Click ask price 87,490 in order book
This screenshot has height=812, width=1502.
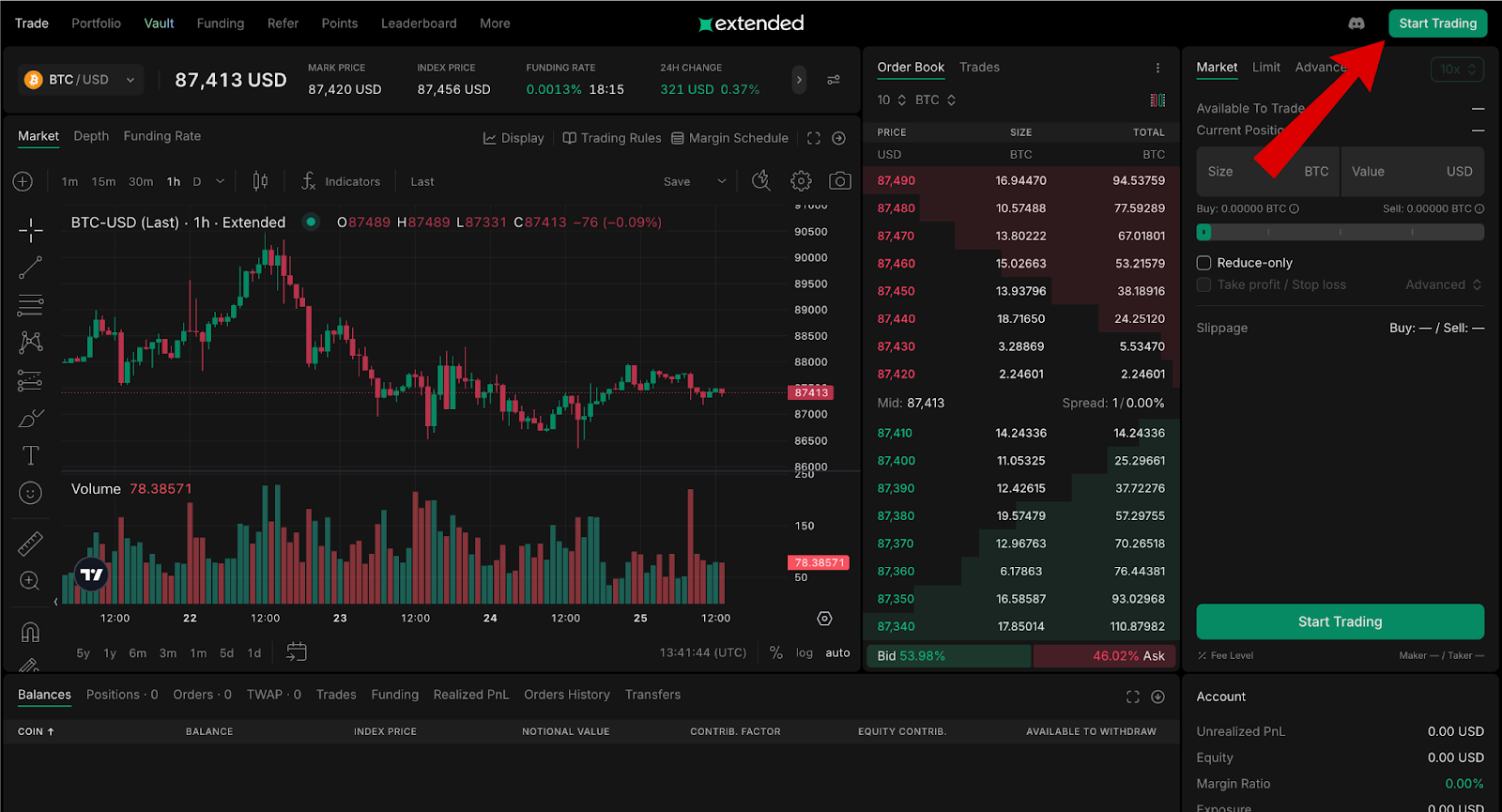click(x=896, y=181)
